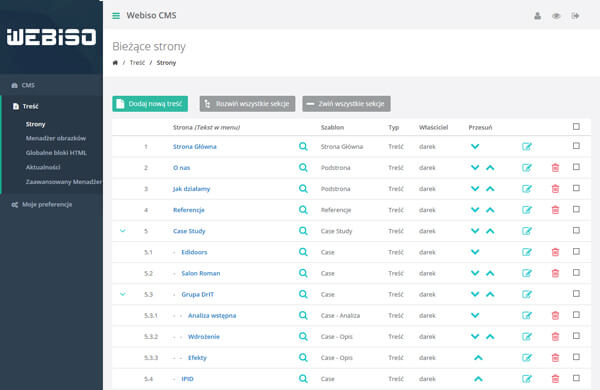600x390 pixels.
Task: Delete the Wdrożenie page via the trash icon
Action: (555, 336)
